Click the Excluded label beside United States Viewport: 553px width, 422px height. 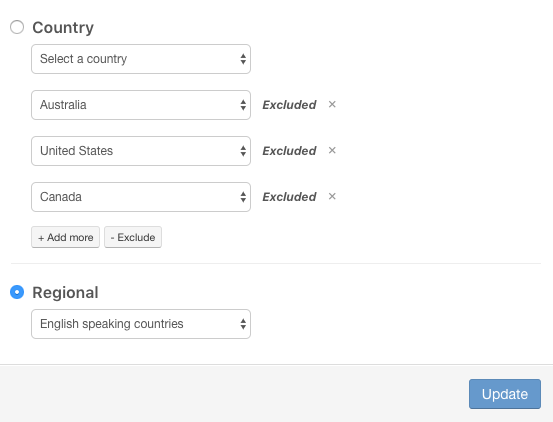pos(289,151)
